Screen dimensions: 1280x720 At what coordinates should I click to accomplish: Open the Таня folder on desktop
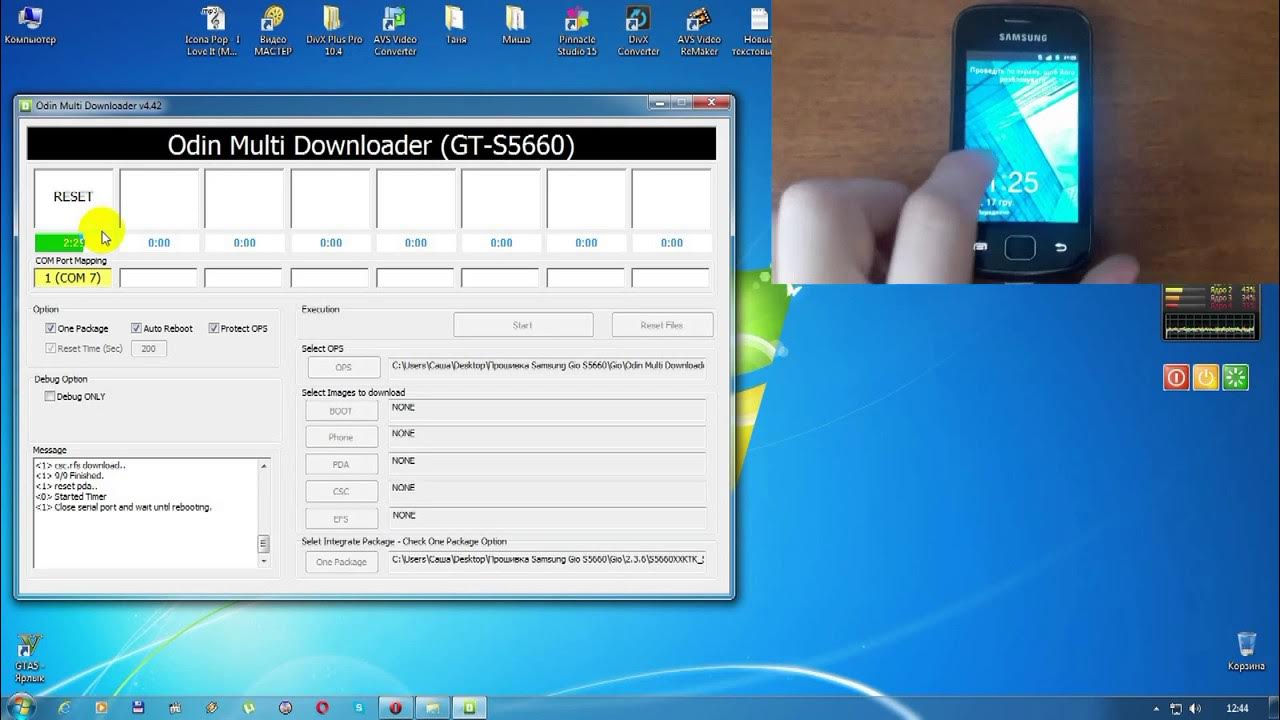(455, 26)
